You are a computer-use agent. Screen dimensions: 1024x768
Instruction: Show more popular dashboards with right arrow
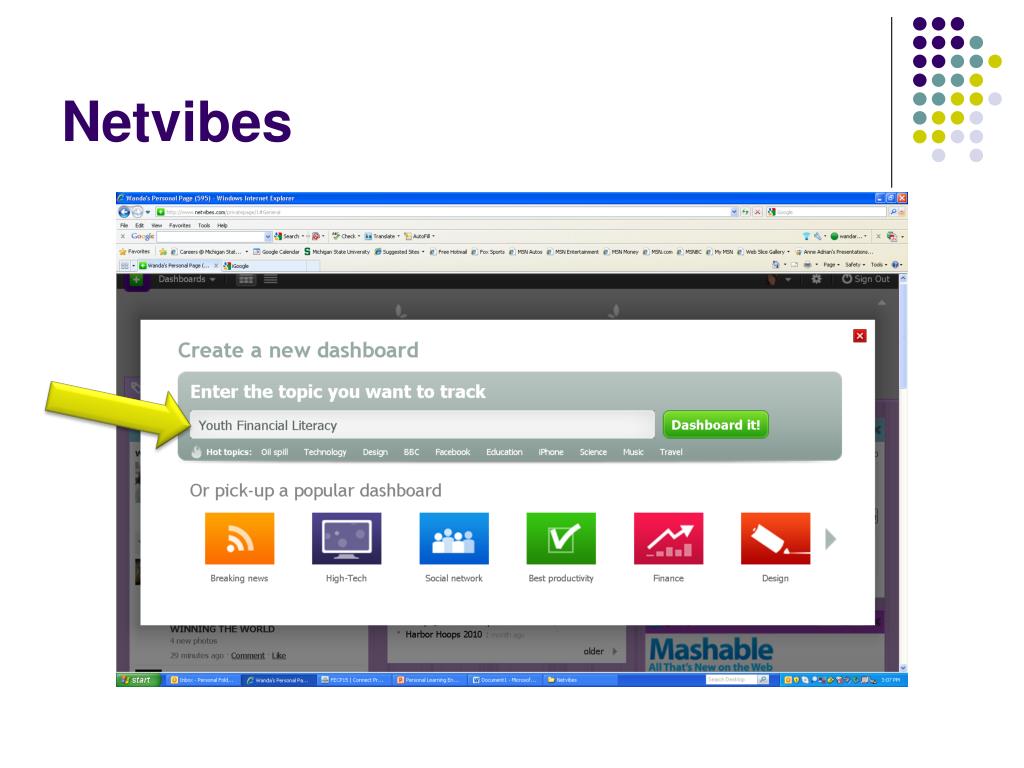pyautogui.click(x=830, y=539)
